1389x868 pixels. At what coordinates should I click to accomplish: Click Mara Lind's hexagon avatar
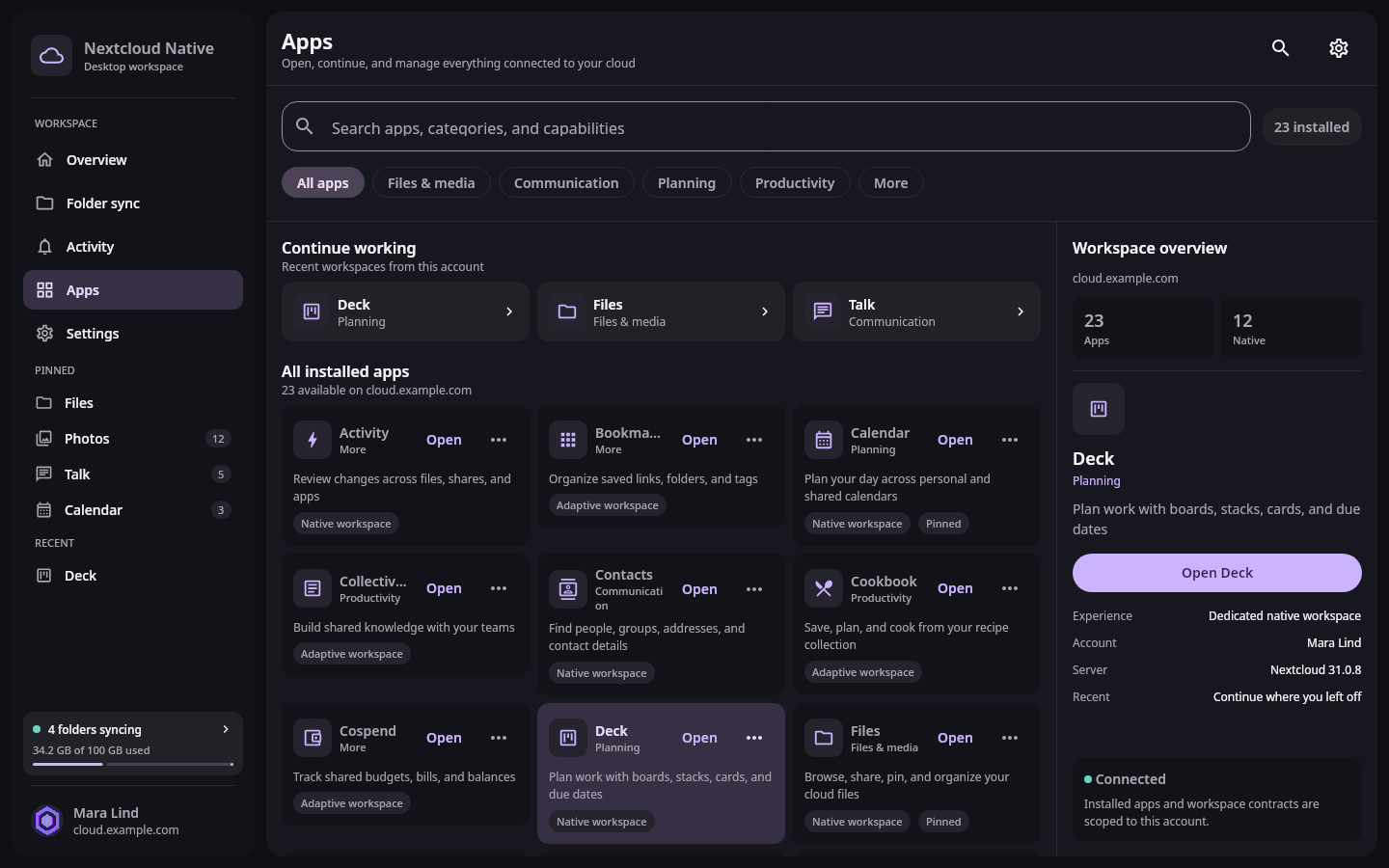coord(47,821)
